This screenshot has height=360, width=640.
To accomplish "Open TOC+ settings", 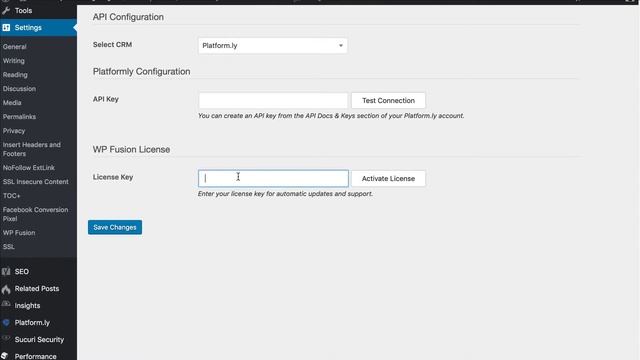I will coord(11,196).
